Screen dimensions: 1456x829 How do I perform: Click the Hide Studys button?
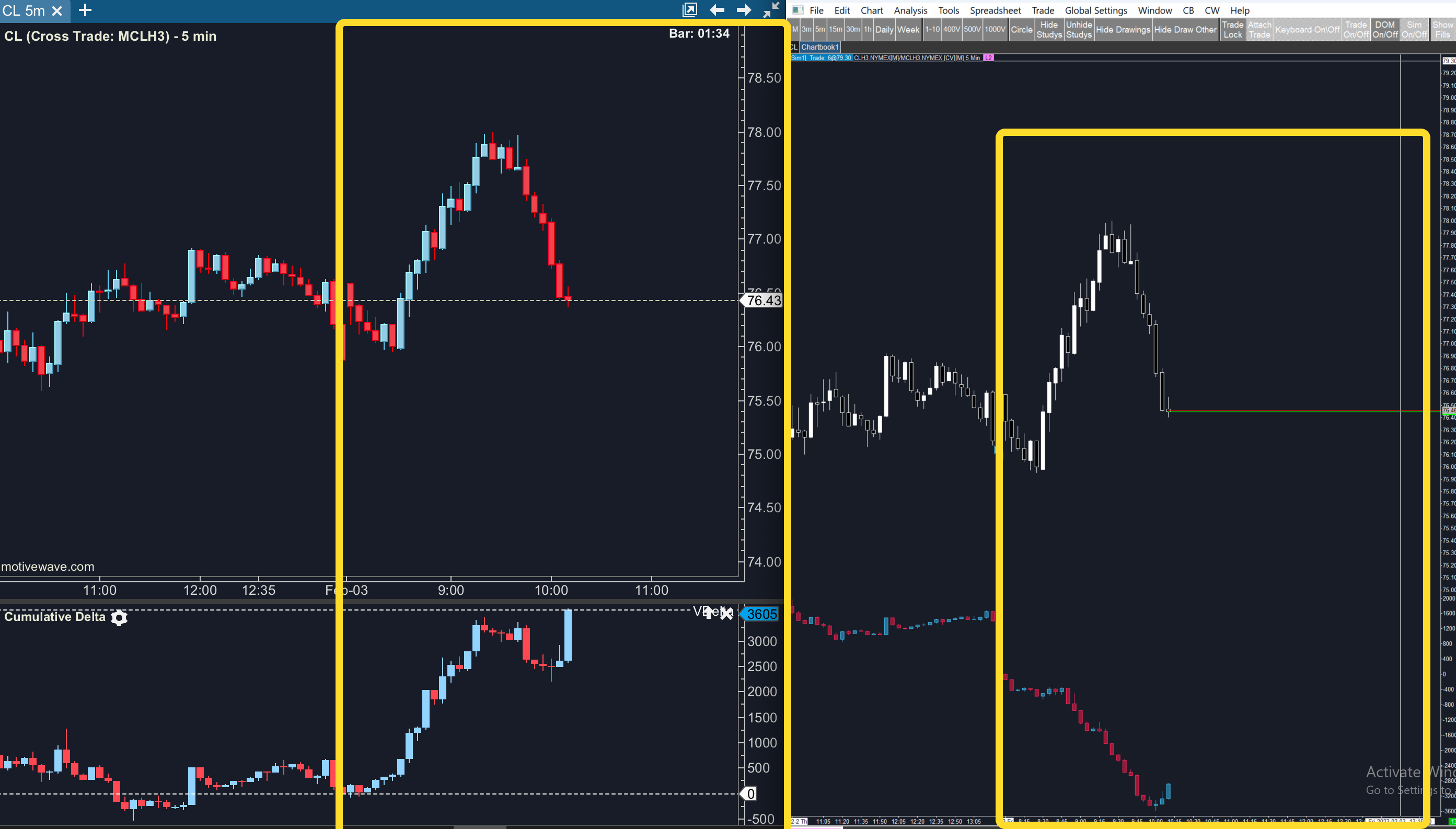1049,30
